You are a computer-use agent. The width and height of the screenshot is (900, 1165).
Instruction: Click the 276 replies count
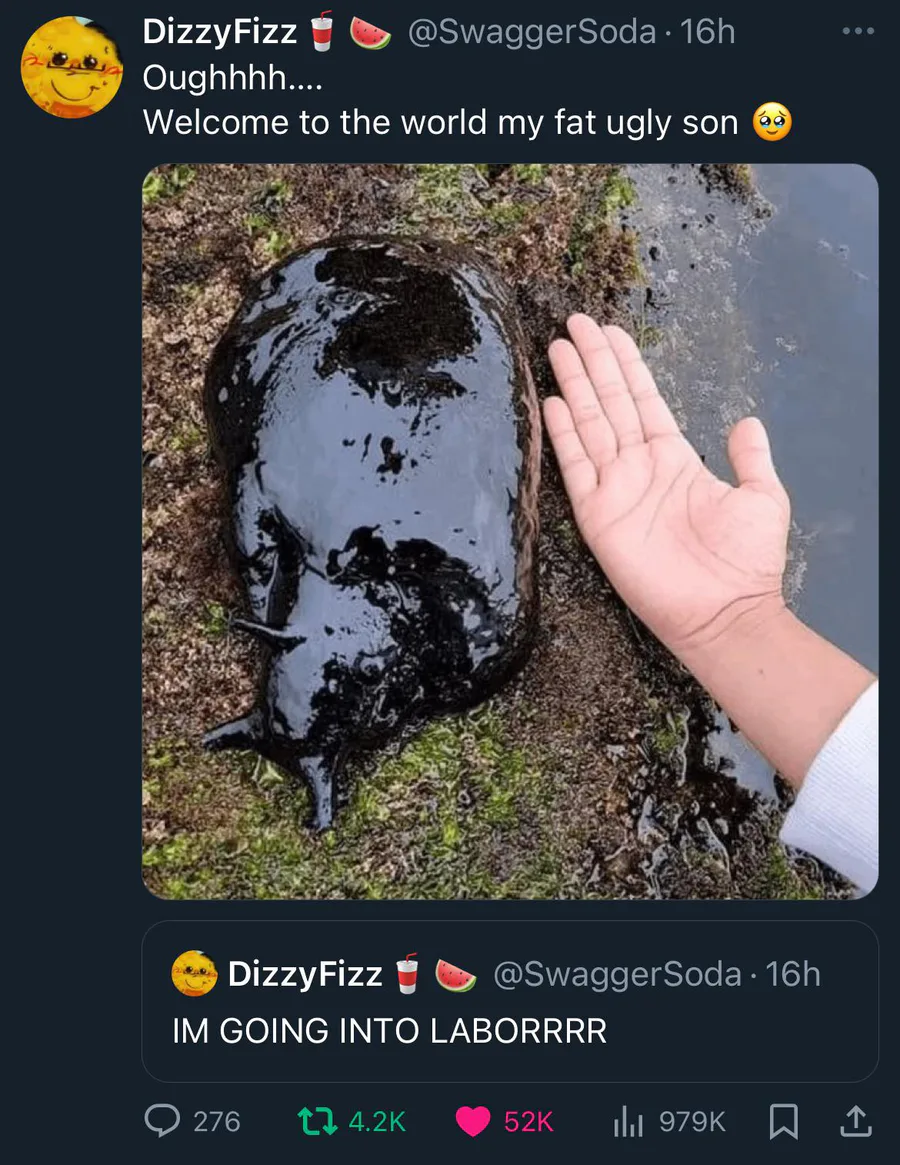[x=217, y=1121]
